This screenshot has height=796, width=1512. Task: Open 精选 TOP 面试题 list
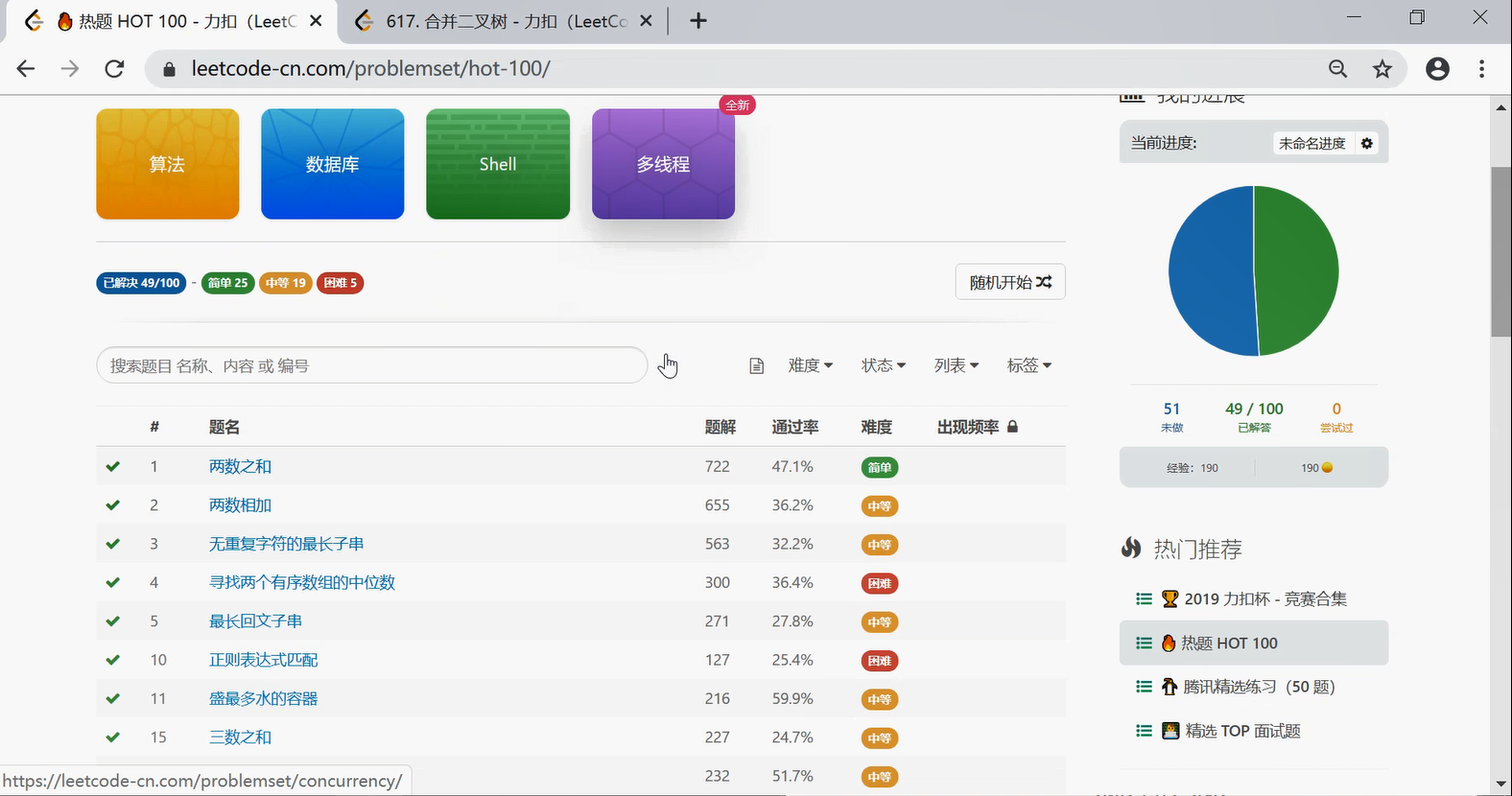click(x=1254, y=731)
